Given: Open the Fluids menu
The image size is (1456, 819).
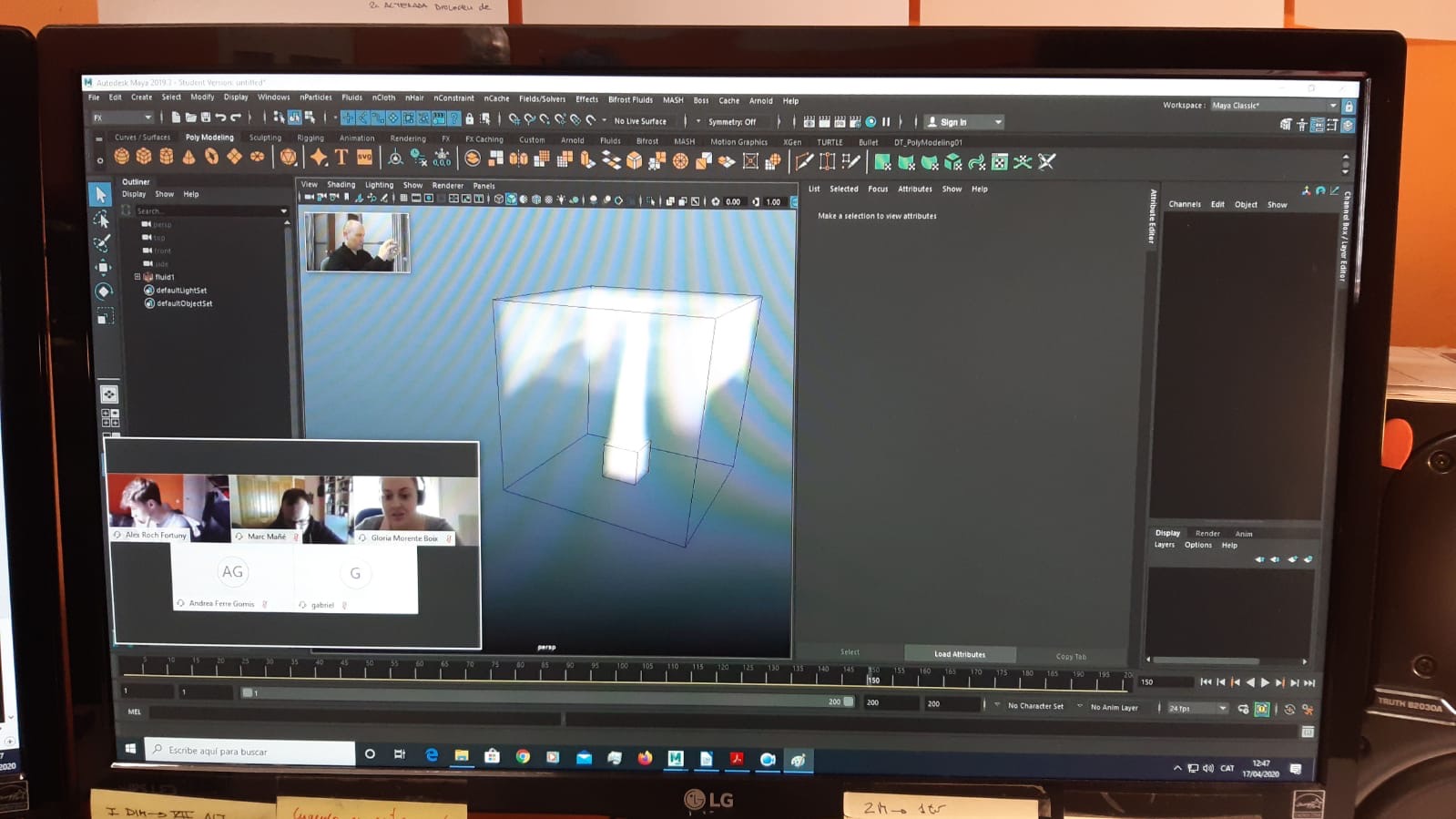Looking at the screenshot, I should pyautogui.click(x=351, y=97).
